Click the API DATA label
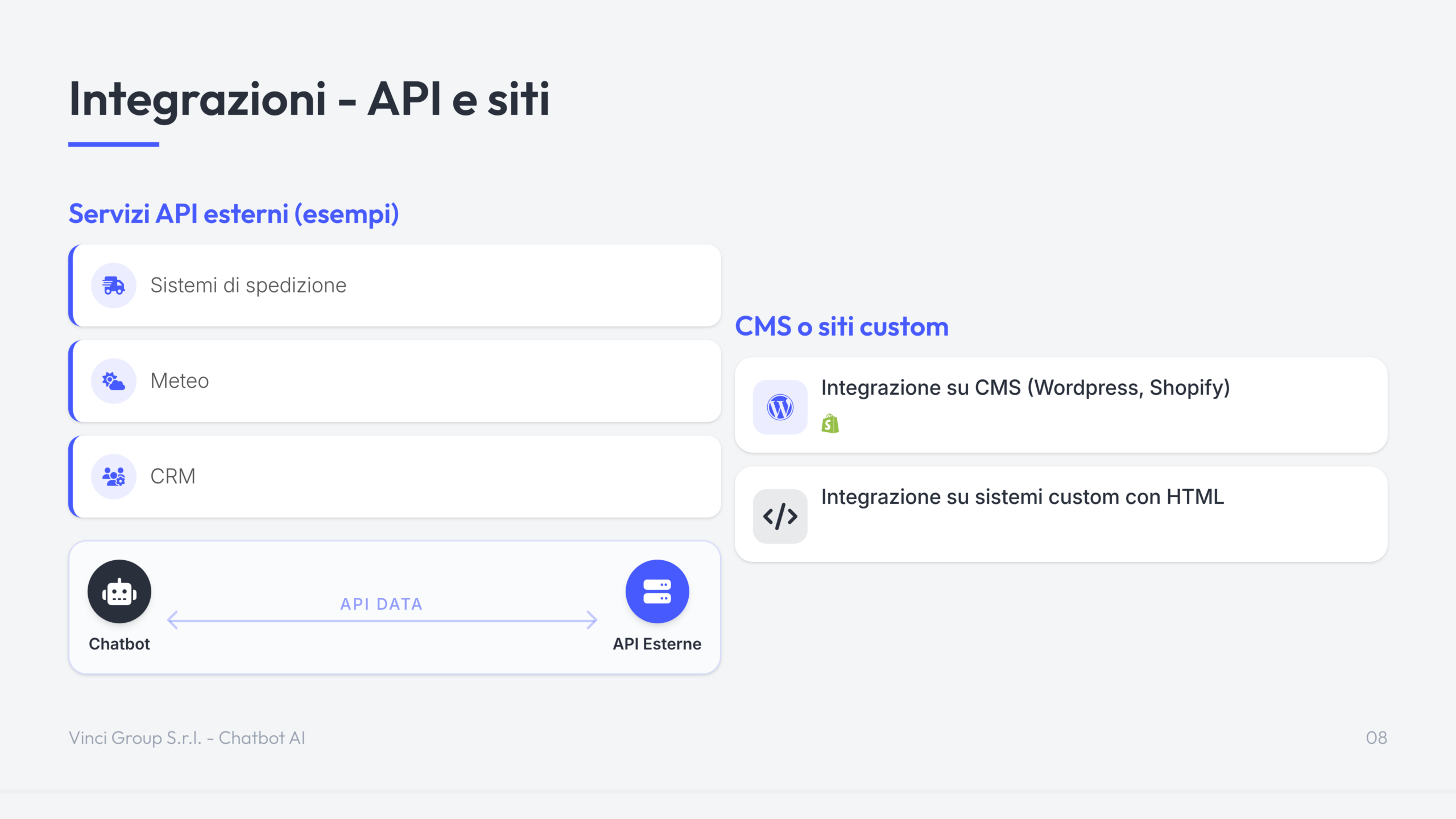 click(381, 604)
